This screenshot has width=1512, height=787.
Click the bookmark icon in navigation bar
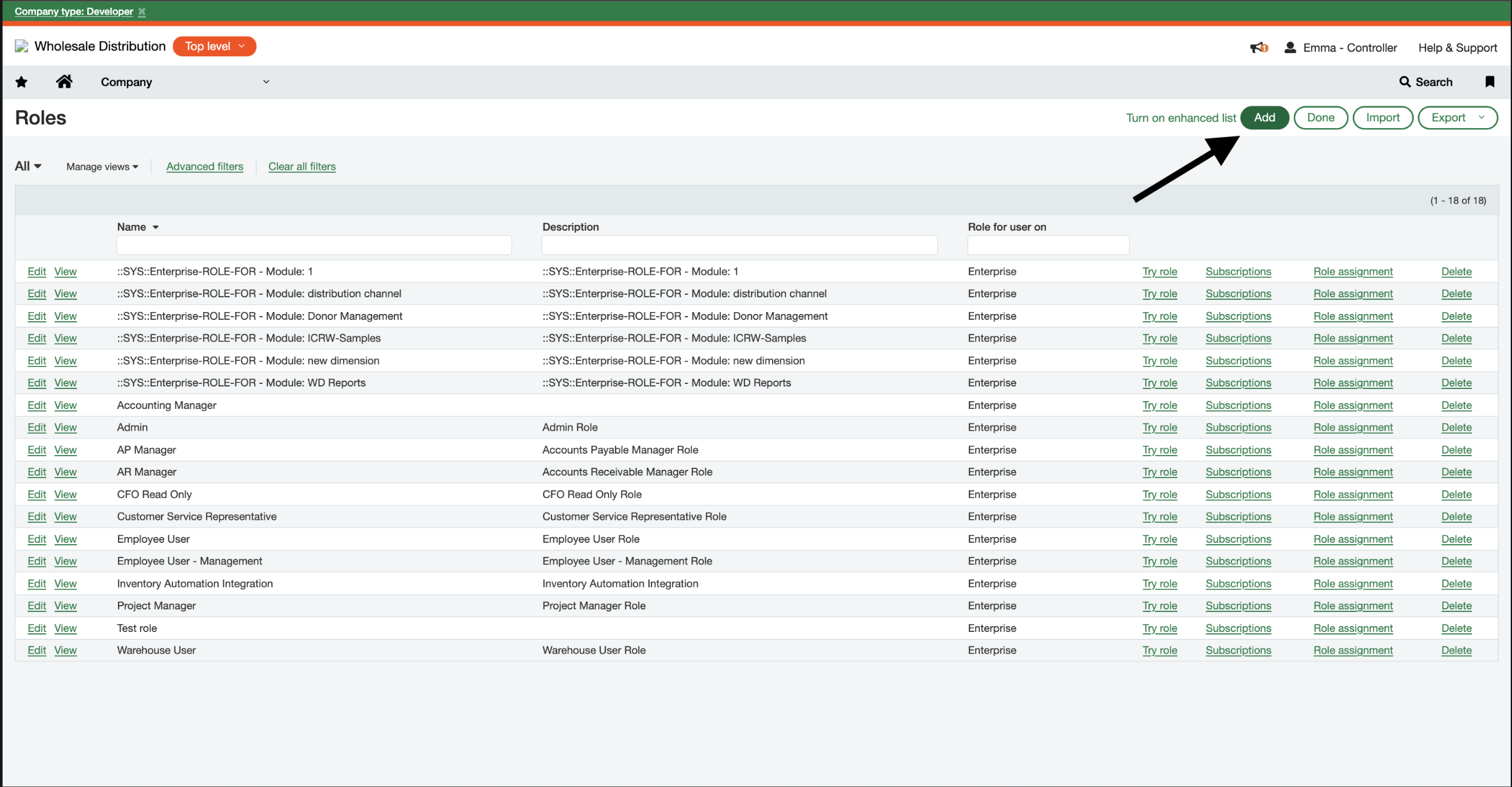[1490, 81]
